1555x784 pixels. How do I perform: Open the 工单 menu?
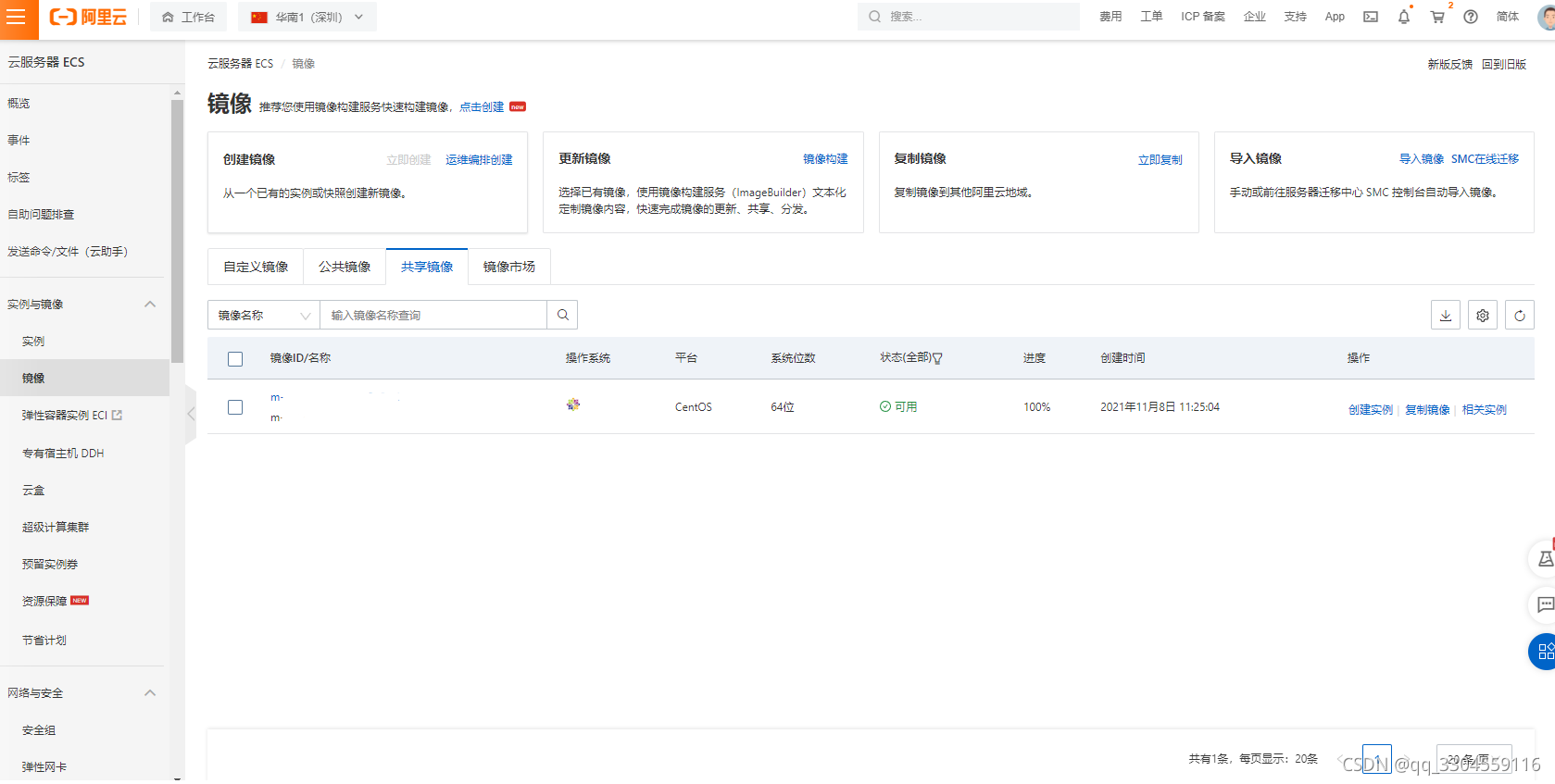[x=1151, y=17]
